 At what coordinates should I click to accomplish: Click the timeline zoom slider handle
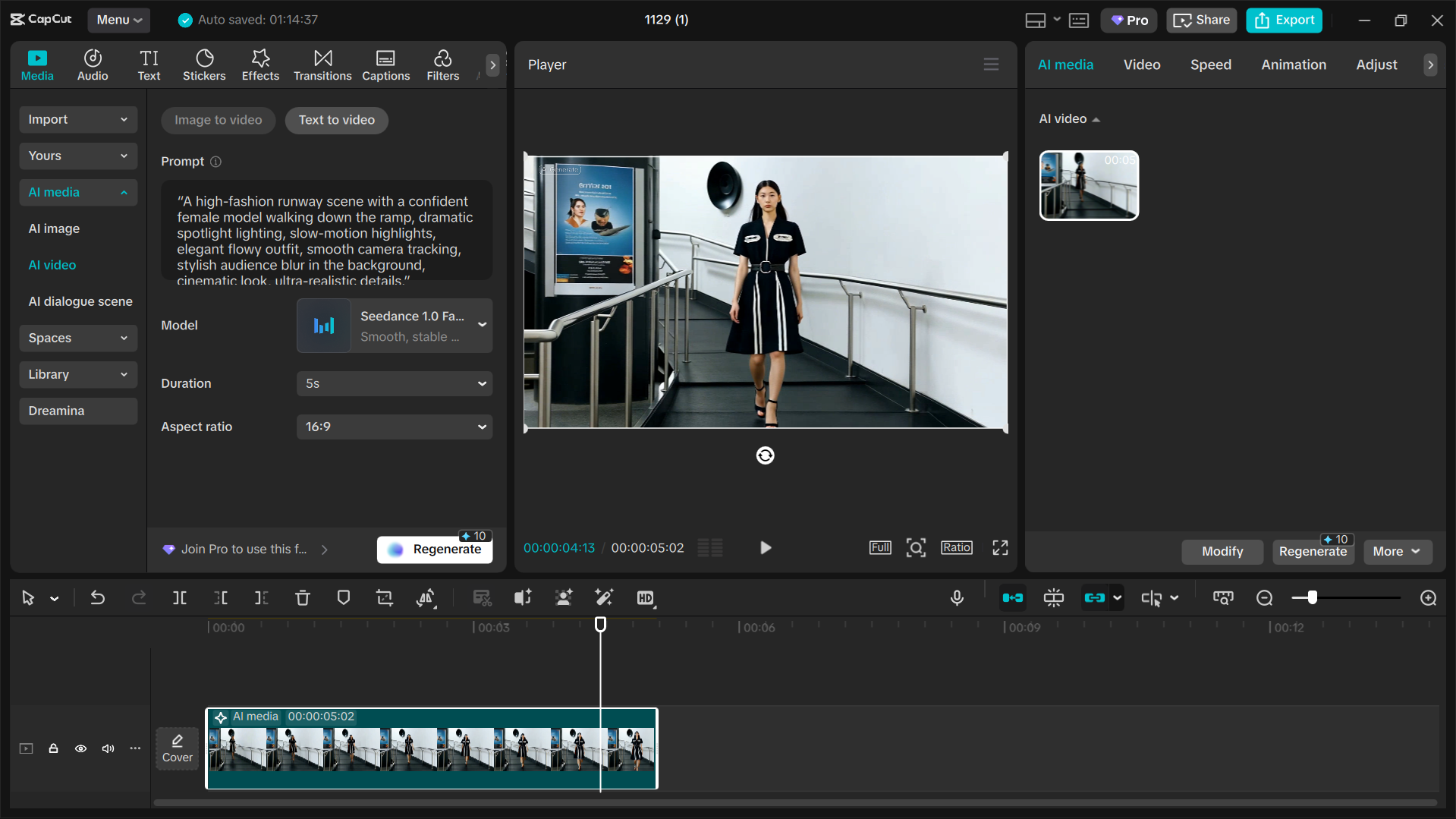coord(1312,598)
